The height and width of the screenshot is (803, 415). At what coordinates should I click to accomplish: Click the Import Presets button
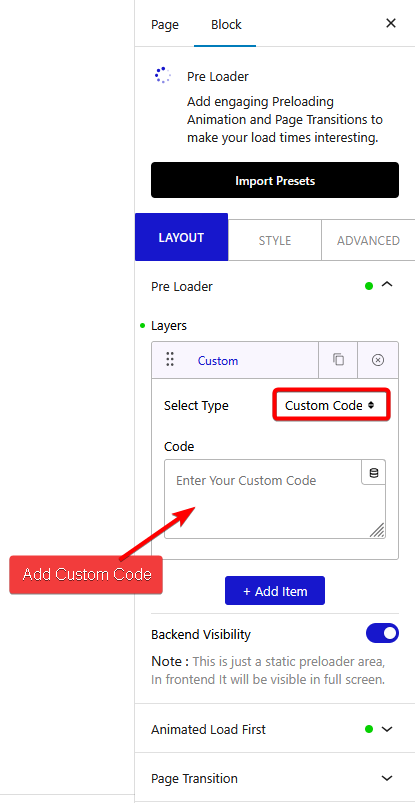coord(275,180)
